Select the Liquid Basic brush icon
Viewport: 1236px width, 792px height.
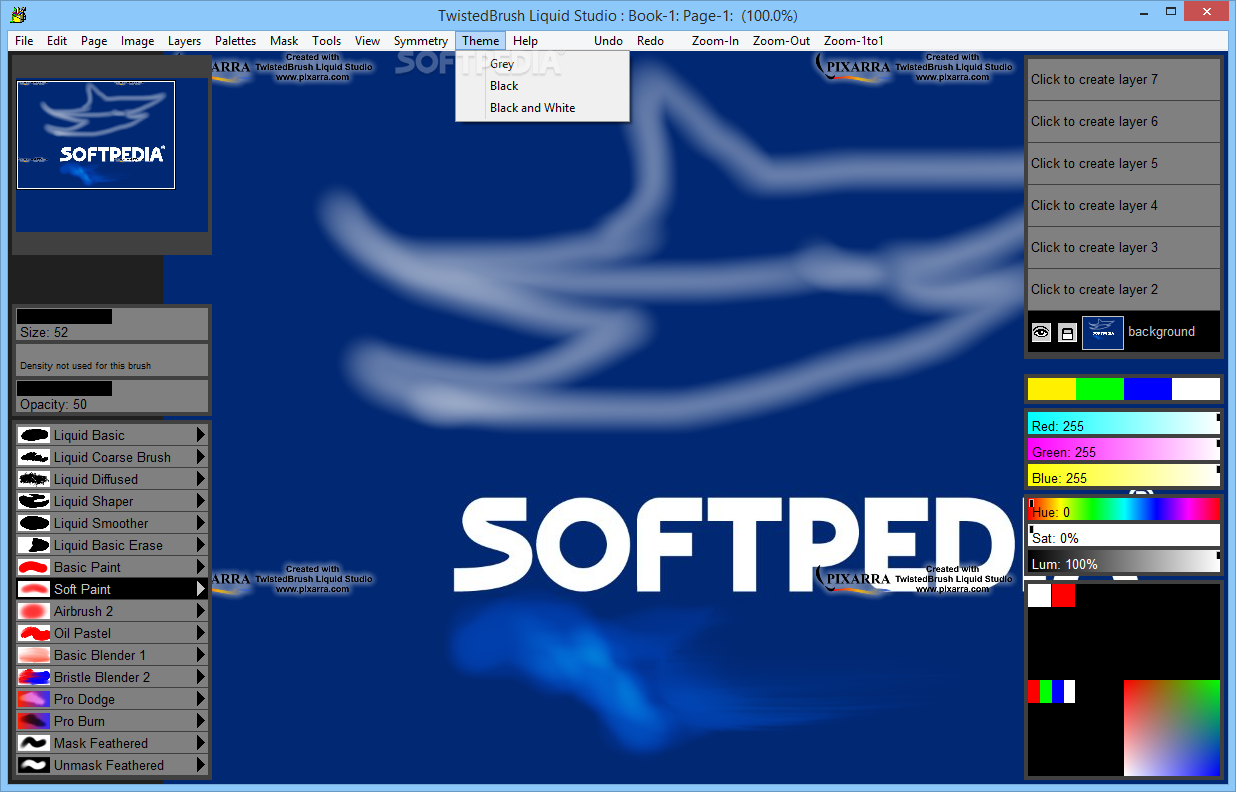[34, 435]
